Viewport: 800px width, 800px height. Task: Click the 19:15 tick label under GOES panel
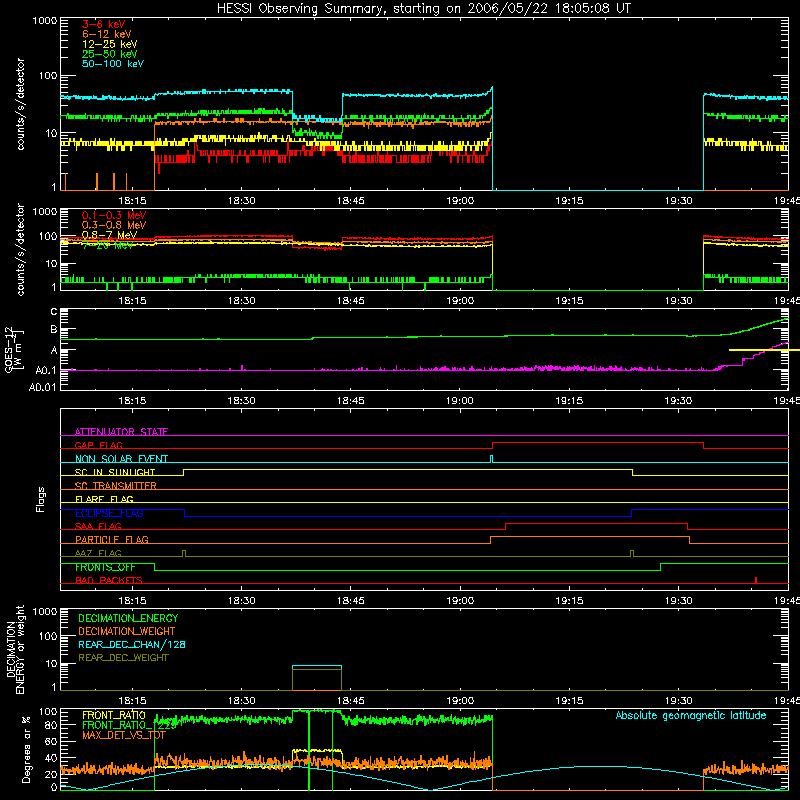coord(569,401)
